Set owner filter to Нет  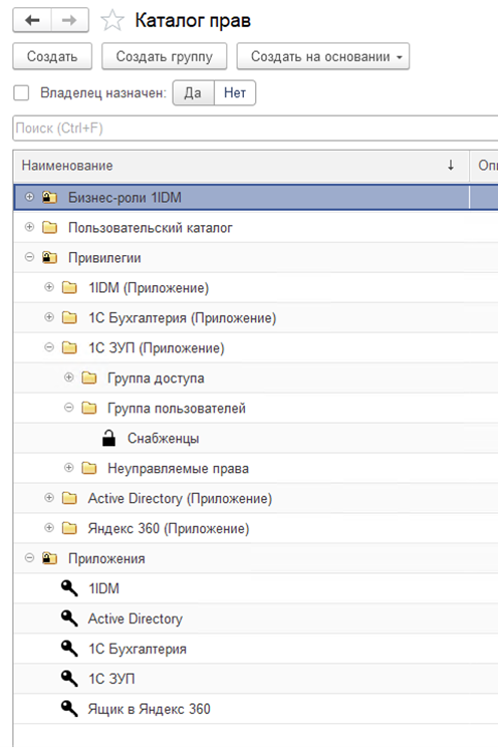(235, 93)
